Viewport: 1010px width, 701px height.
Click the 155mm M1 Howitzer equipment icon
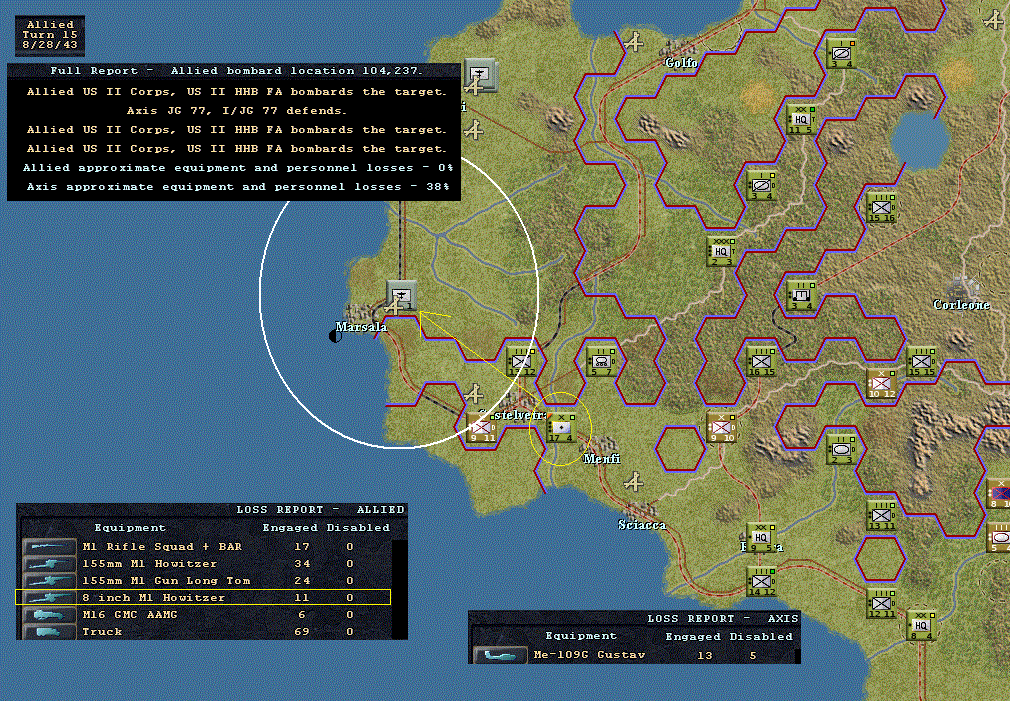pos(49,564)
